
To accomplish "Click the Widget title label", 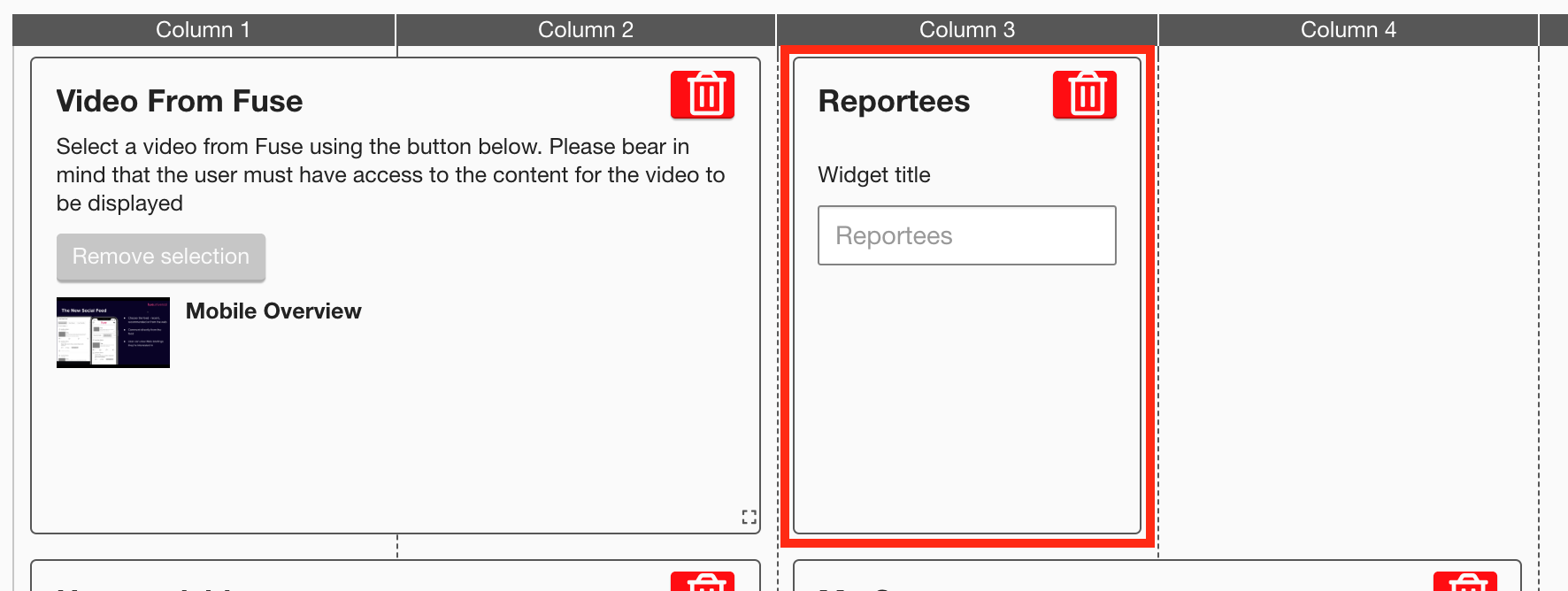I will point(874,175).
